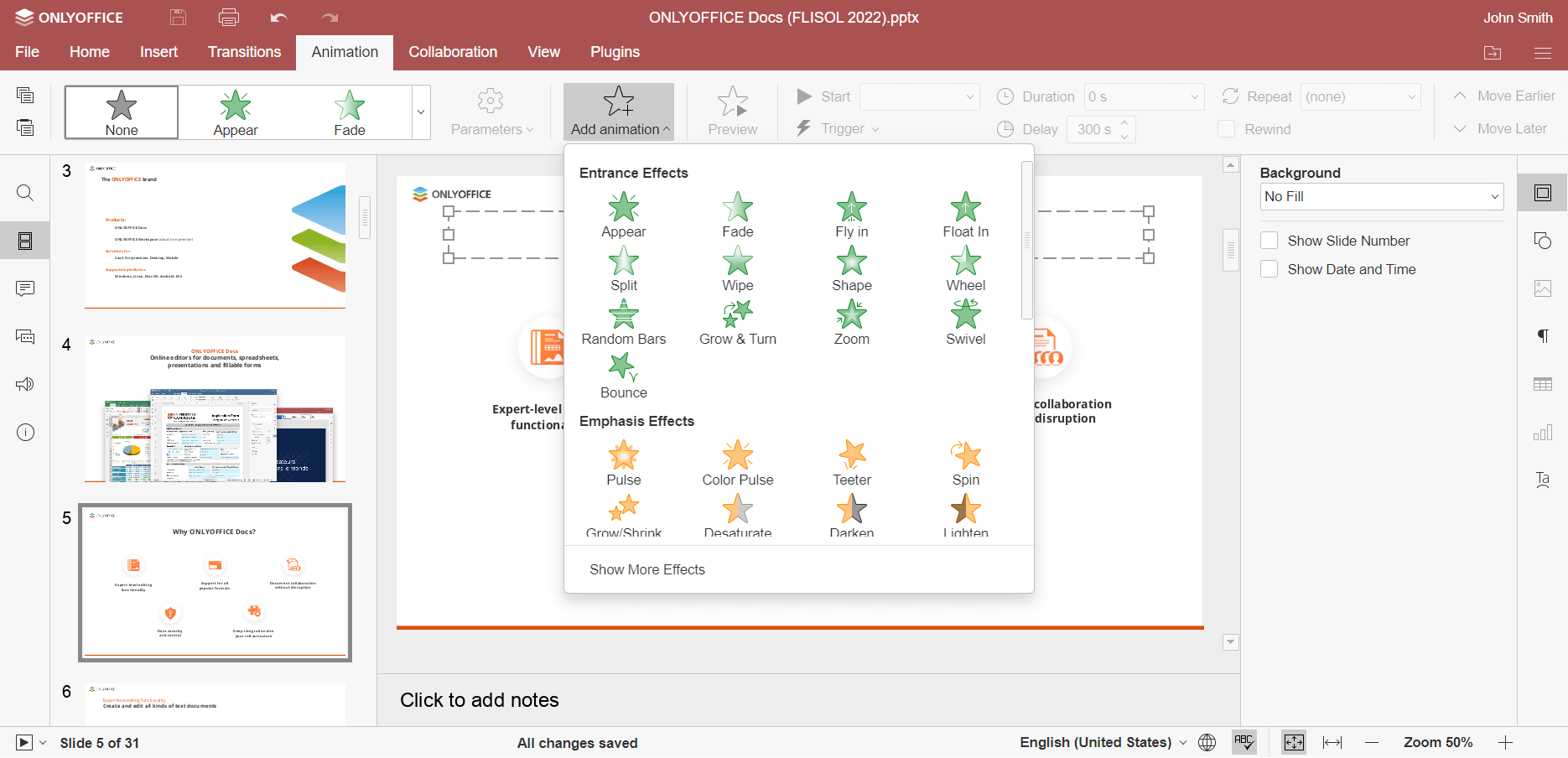The image size is (1568, 758).
Task: Enable Show Date and Time
Action: (1269, 269)
